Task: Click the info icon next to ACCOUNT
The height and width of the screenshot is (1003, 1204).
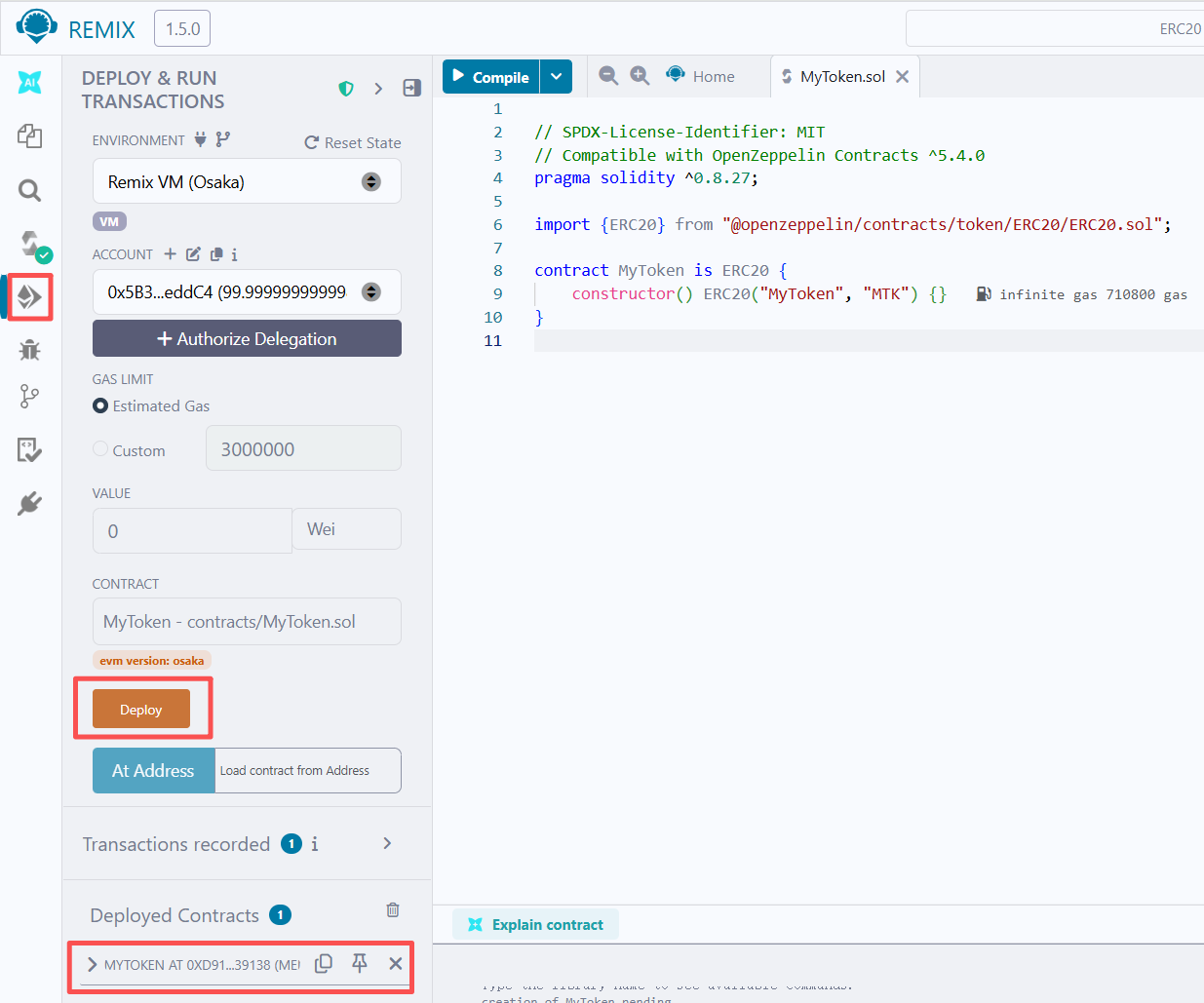Action: pos(234,254)
